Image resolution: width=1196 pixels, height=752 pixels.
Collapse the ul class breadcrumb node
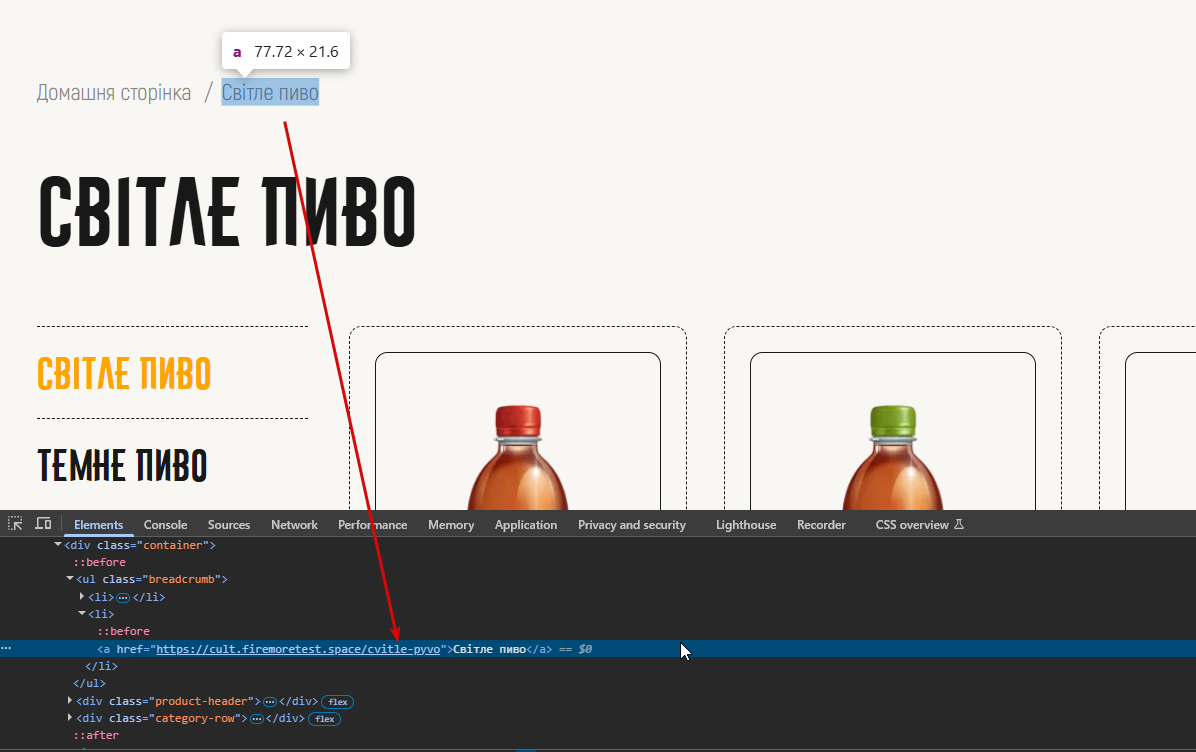click(70, 579)
